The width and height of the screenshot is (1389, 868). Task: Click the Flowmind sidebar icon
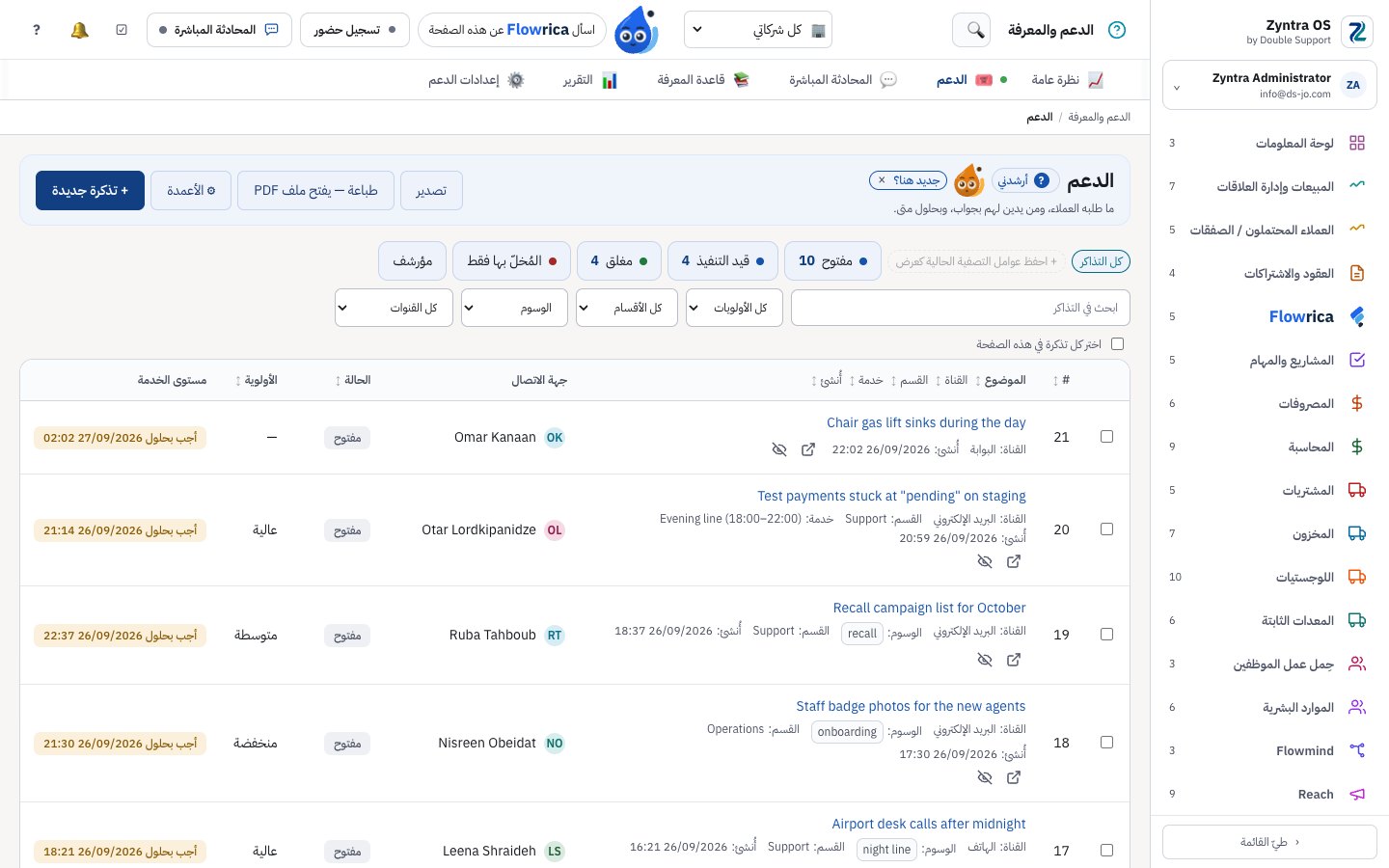click(1357, 750)
